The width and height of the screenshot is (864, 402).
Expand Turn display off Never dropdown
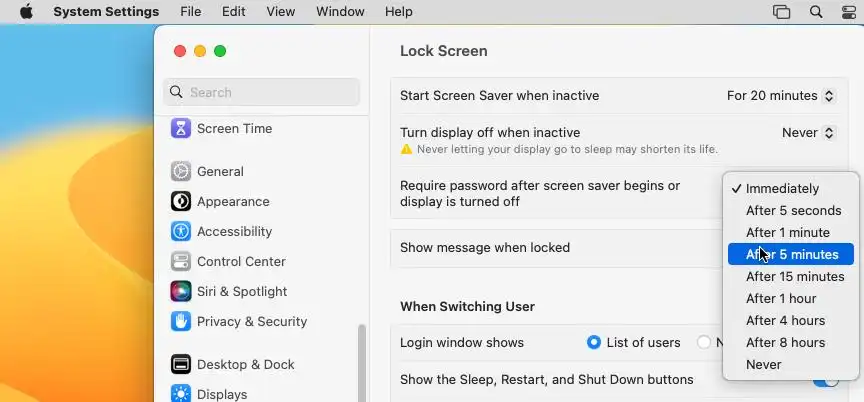tap(808, 132)
